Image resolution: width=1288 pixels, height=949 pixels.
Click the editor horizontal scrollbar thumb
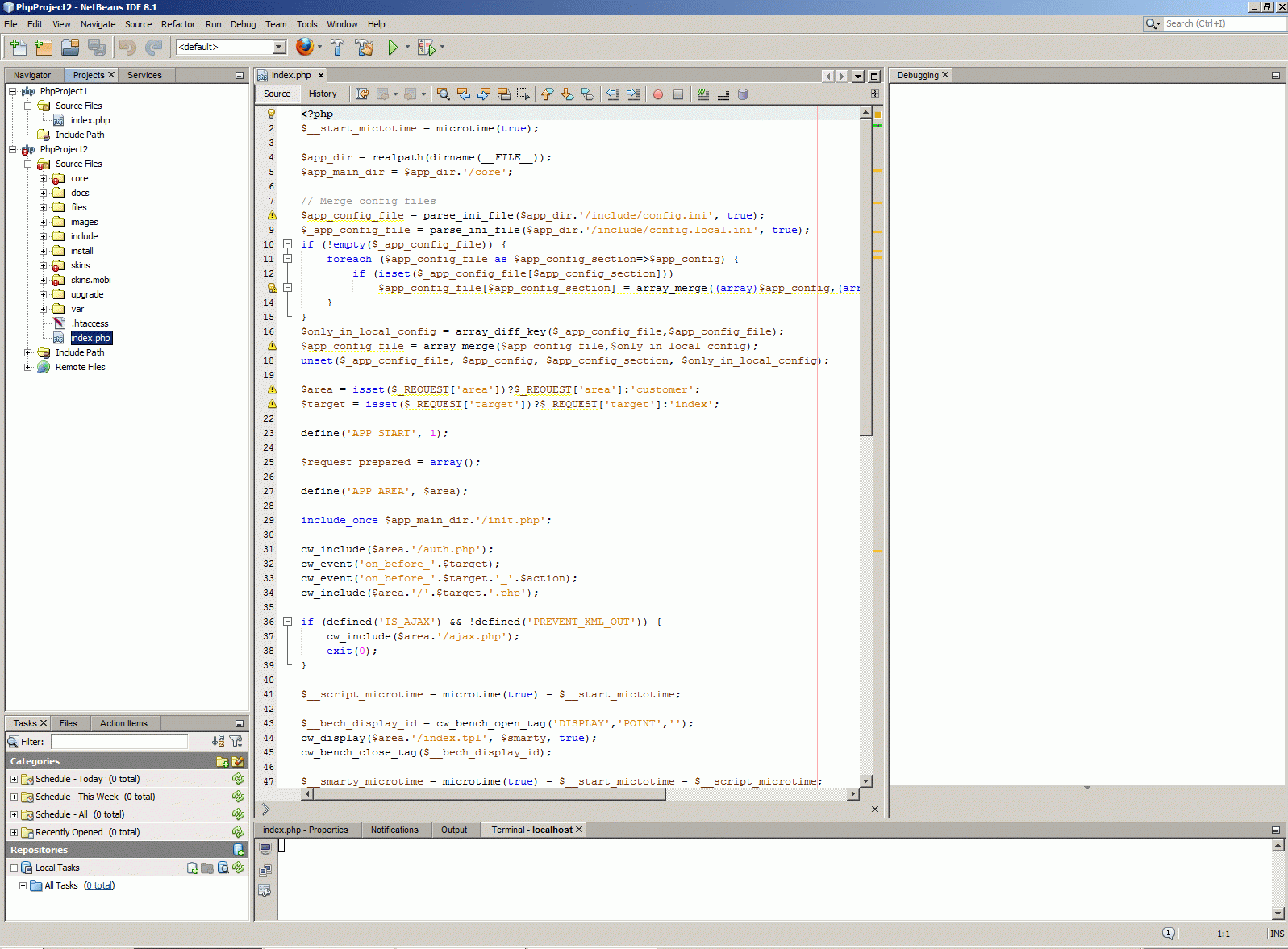[x=489, y=794]
